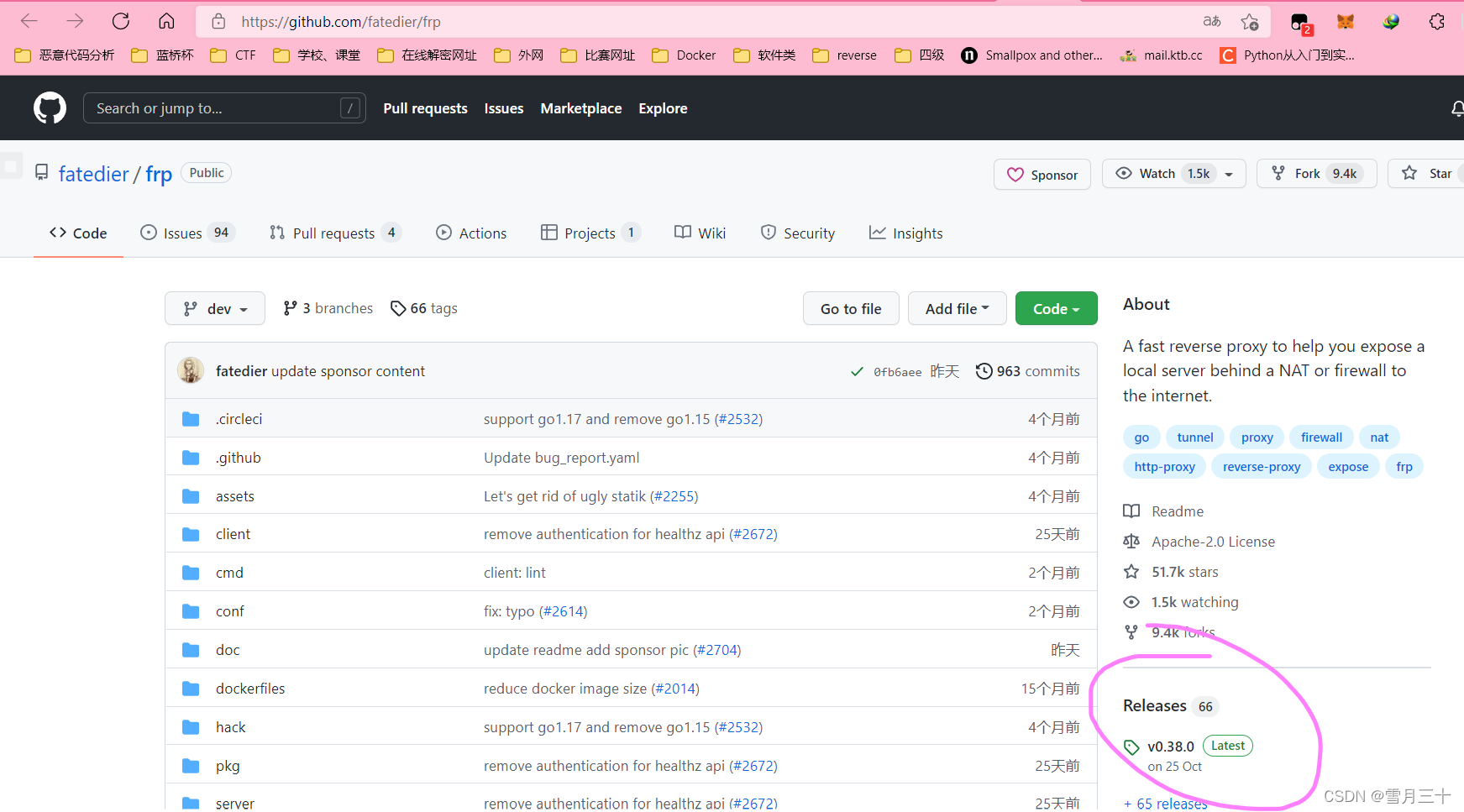
Task: Open the v0.38.0 release link
Action: coord(1171,747)
